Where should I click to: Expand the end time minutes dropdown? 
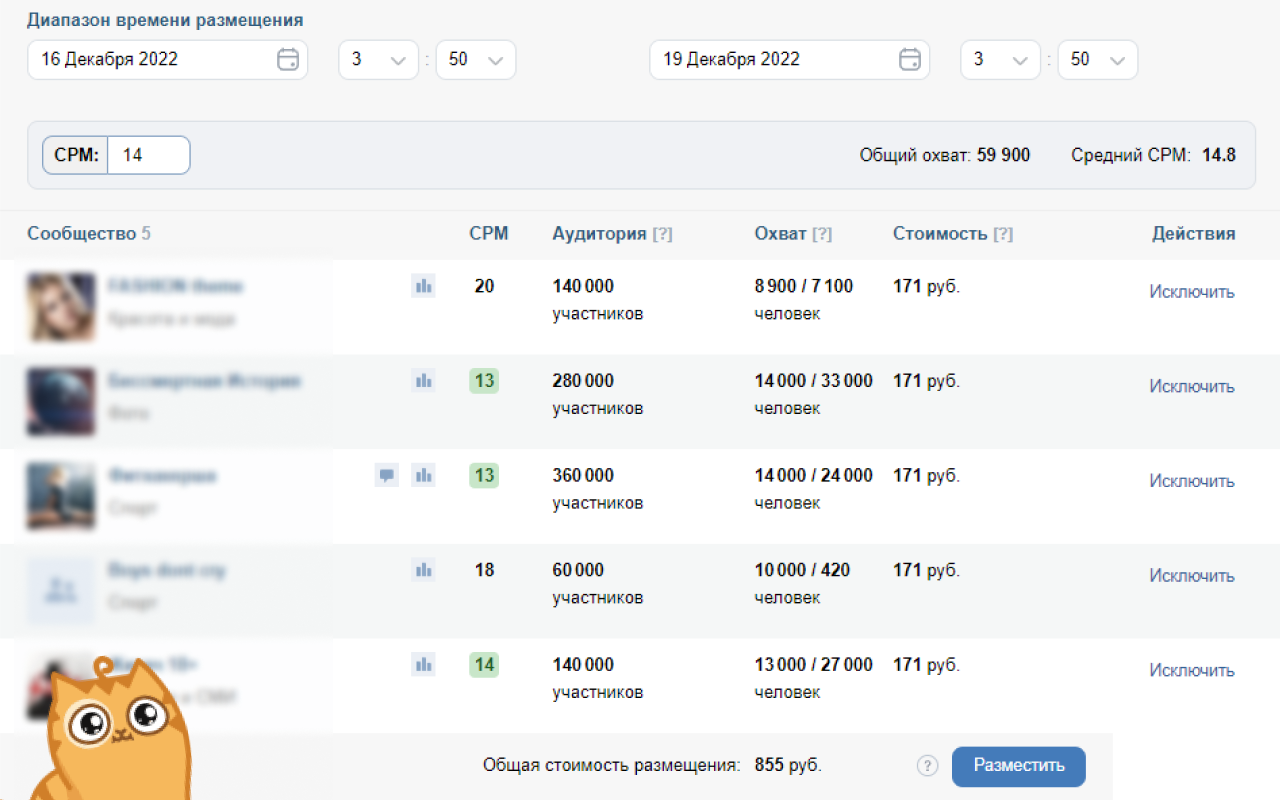[1097, 60]
